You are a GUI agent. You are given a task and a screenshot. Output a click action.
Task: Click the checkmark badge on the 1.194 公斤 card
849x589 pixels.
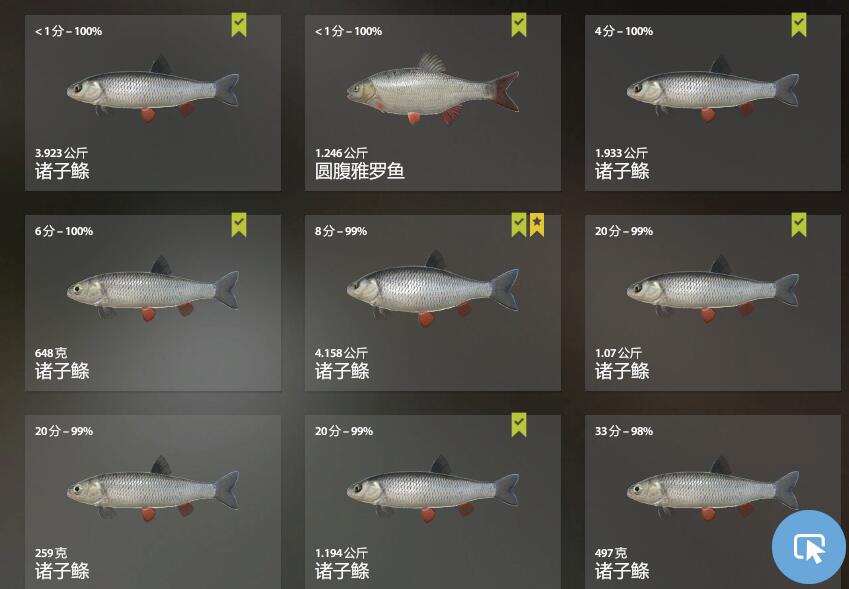519,425
